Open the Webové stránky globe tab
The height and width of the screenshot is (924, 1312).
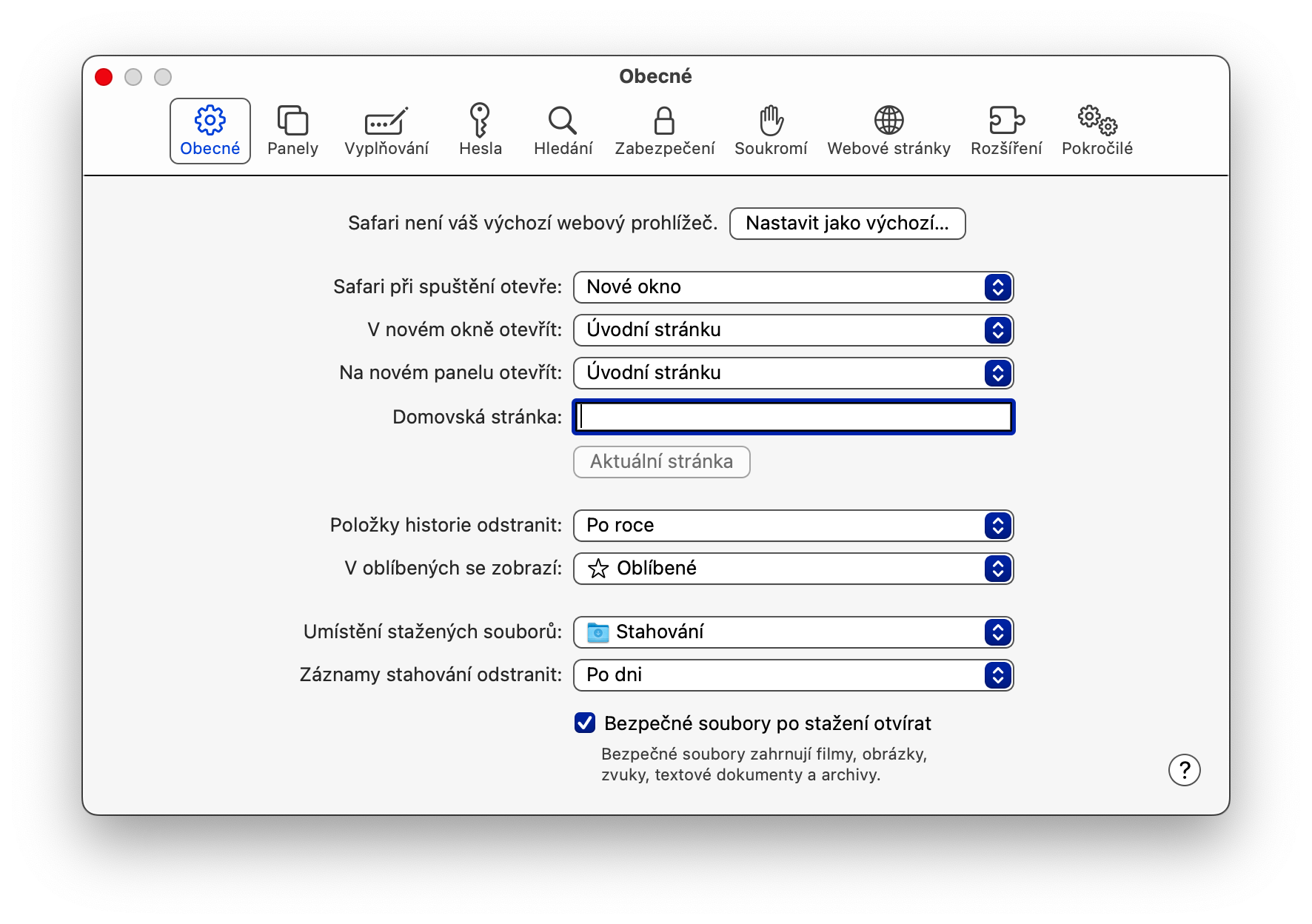coord(888,131)
